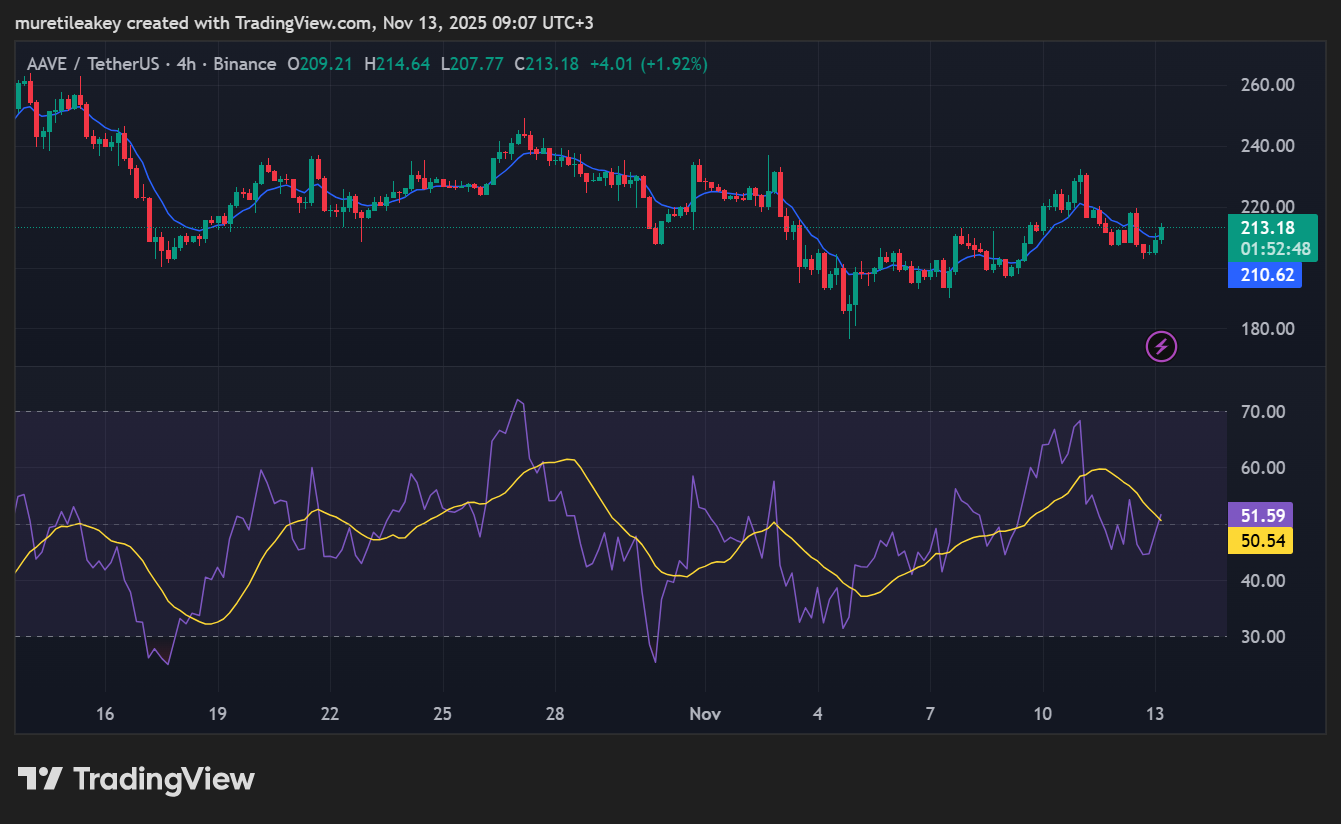Click the 70.00 RSI overbought level label
The width and height of the screenshot is (1341, 824).
pyautogui.click(x=1261, y=412)
